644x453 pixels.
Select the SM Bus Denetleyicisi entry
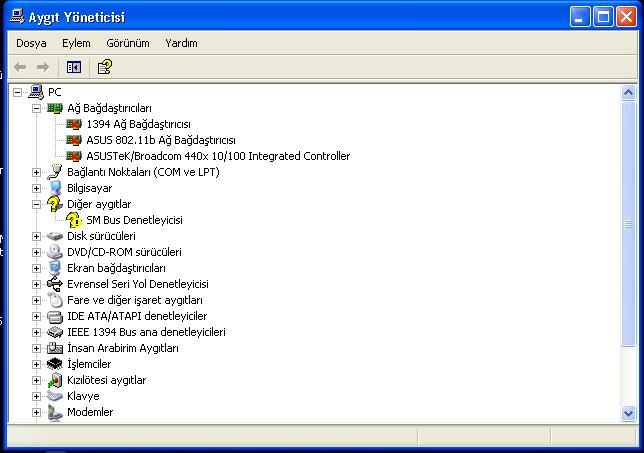tap(134, 220)
